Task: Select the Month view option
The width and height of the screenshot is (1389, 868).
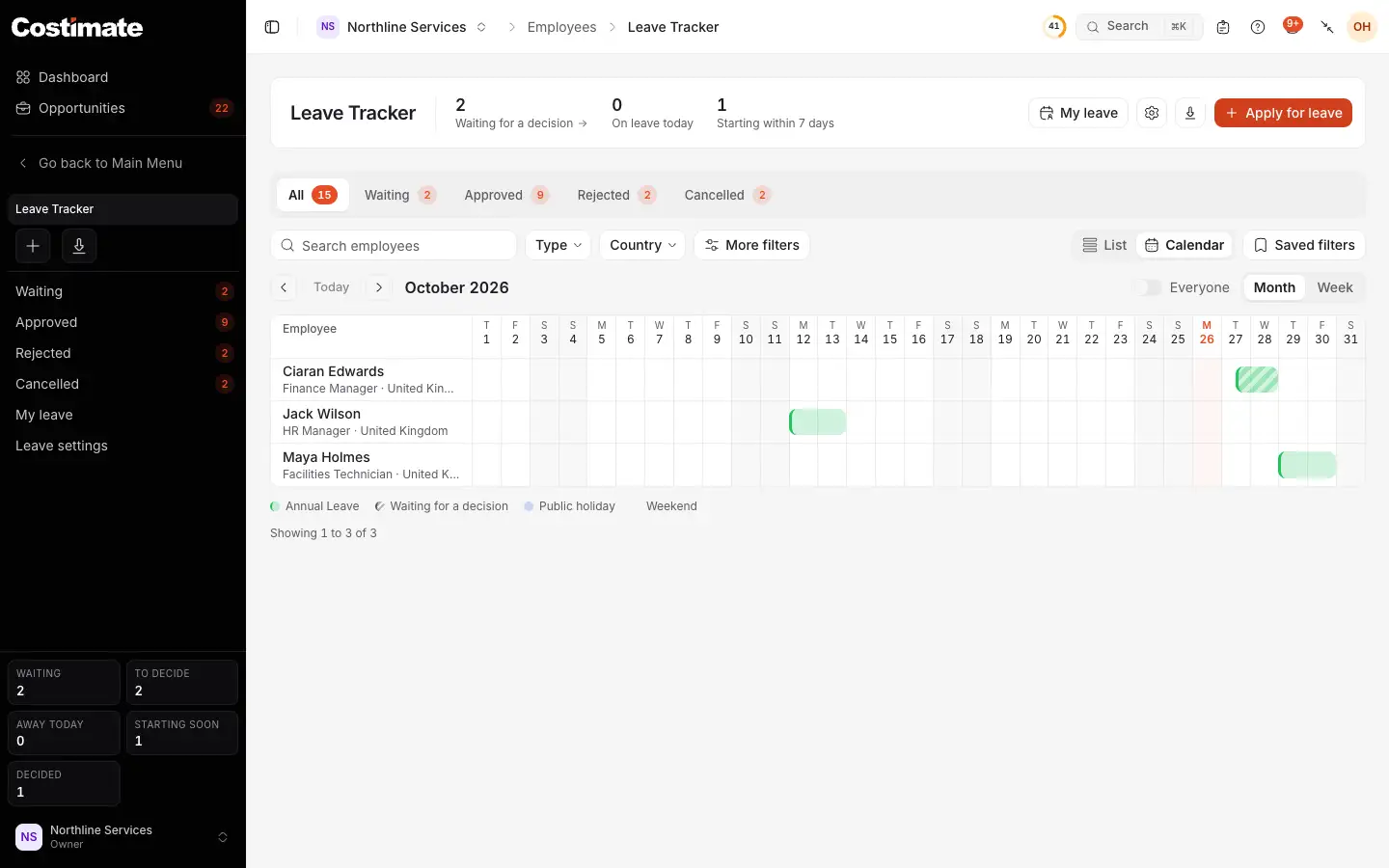Action: pyautogui.click(x=1274, y=287)
